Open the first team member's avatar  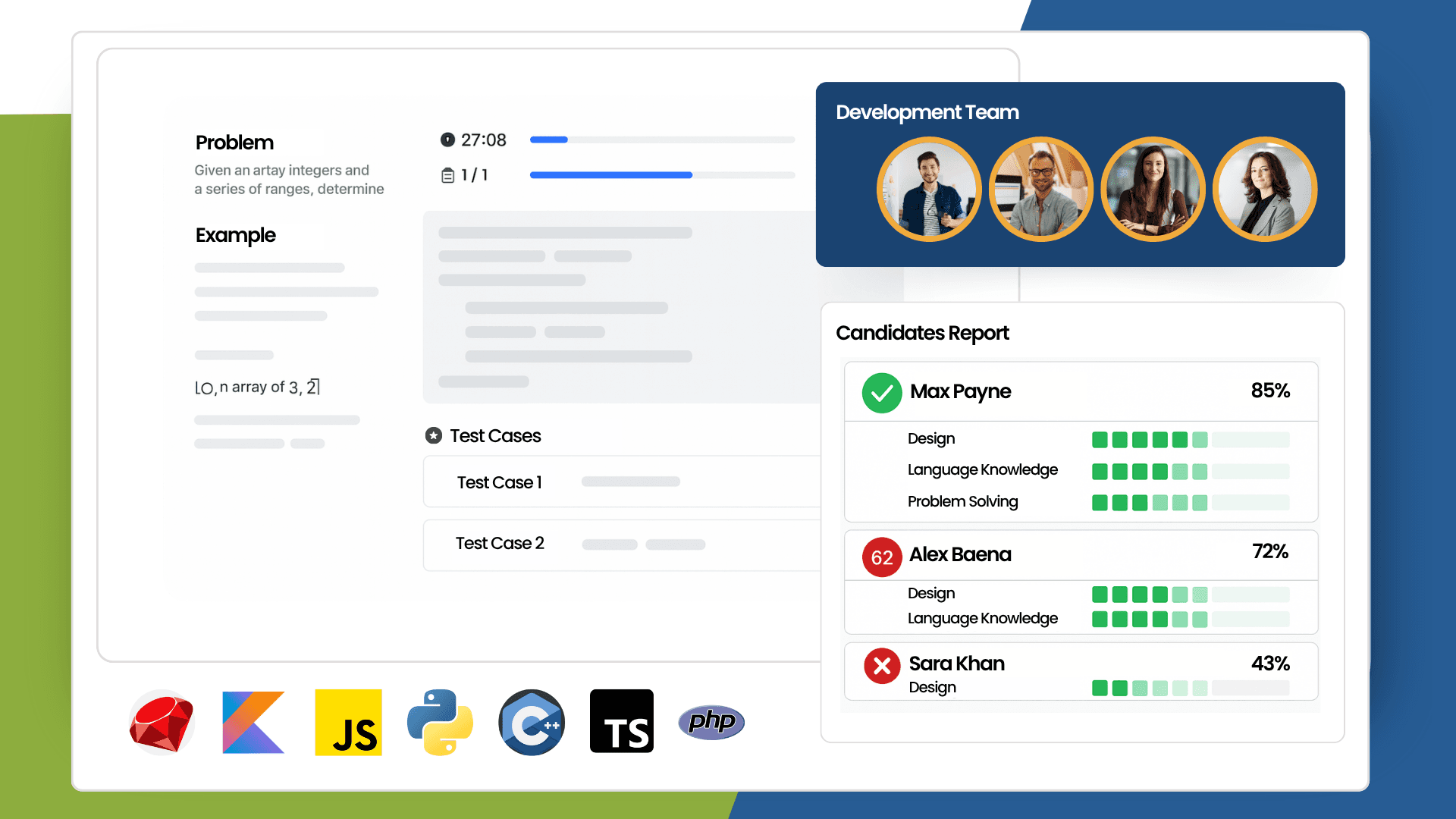click(929, 189)
